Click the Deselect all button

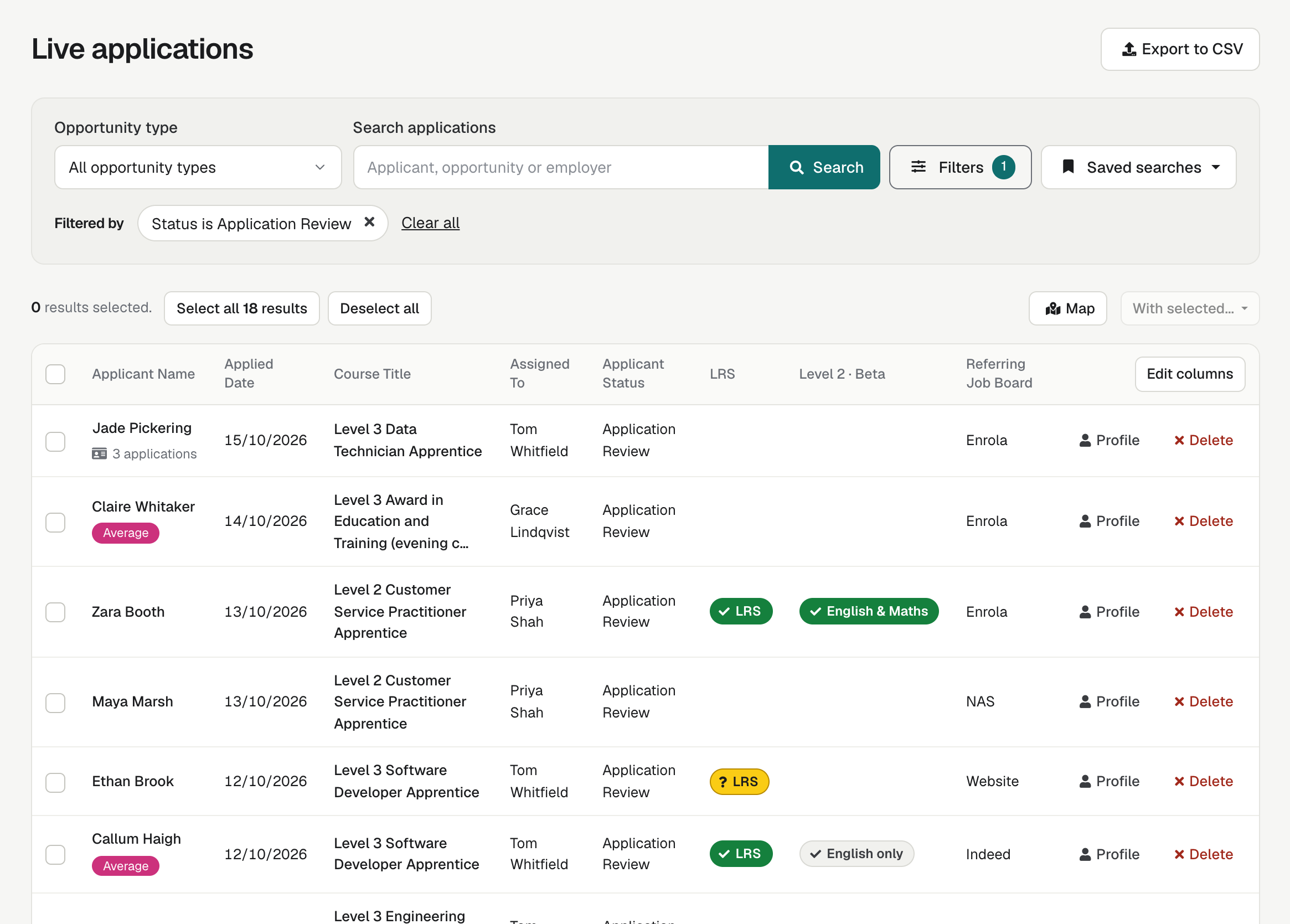coord(379,308)
